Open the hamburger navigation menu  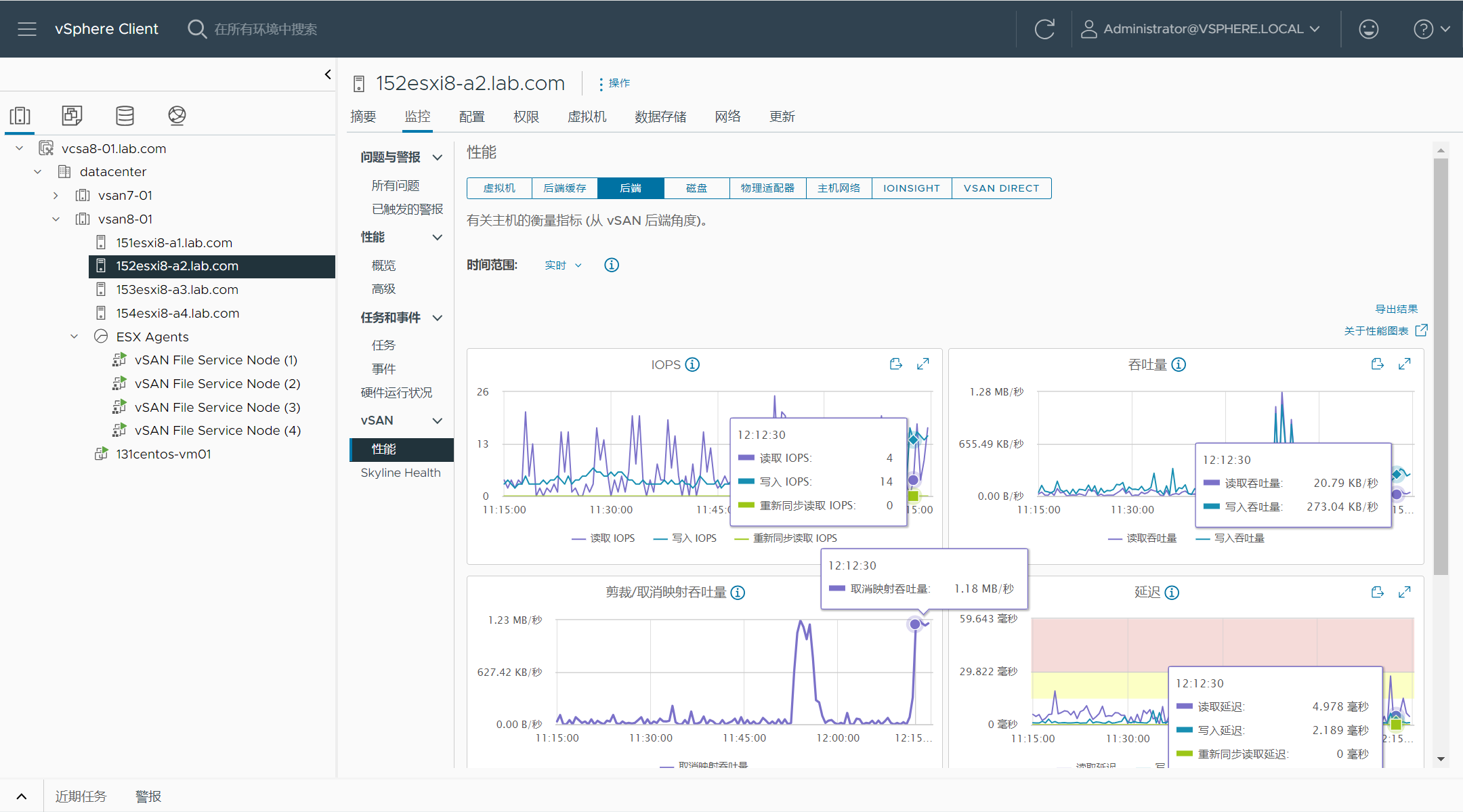click(x=27, y=29)
